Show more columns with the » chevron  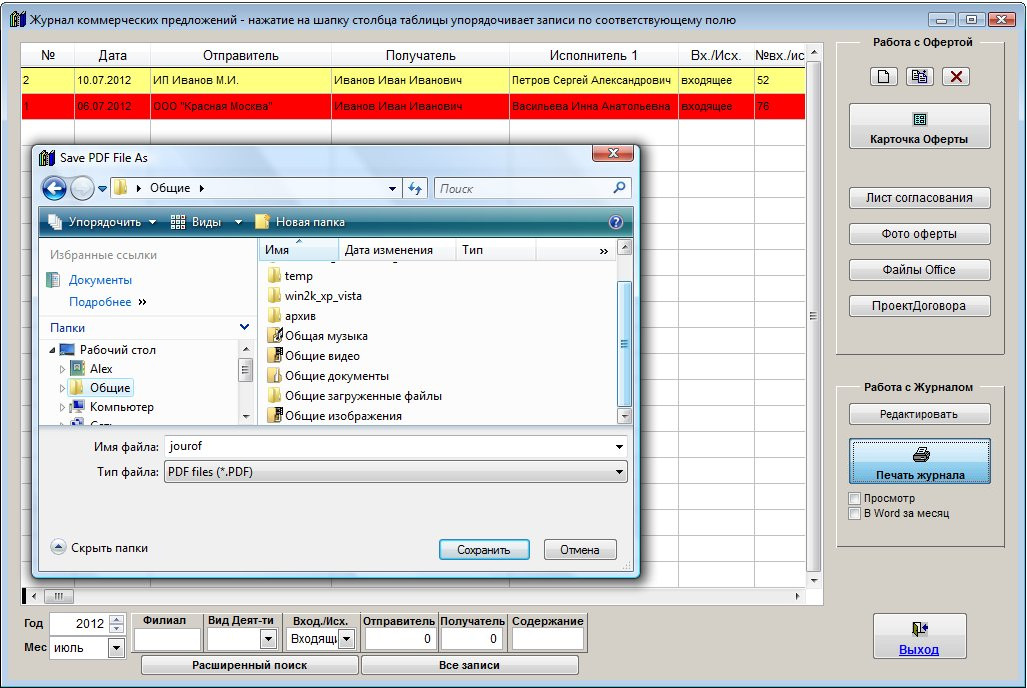[603, 251]
